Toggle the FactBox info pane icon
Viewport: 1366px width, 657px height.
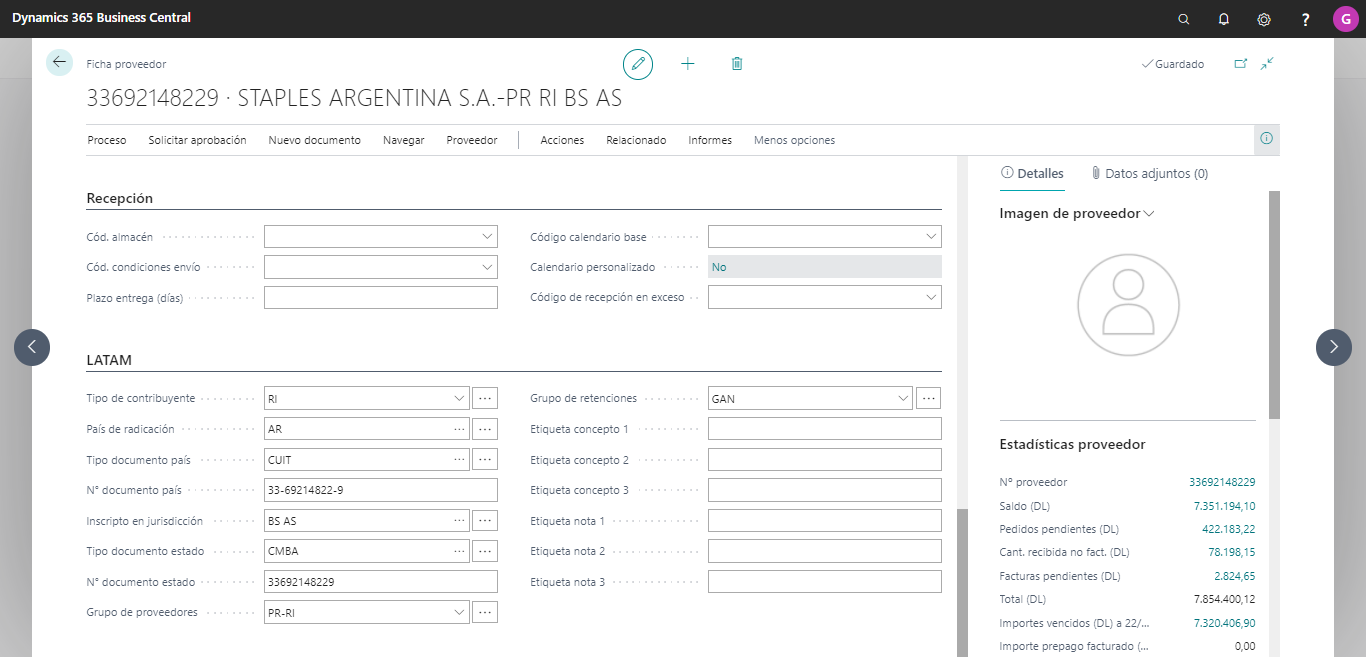coord(1267,139)
